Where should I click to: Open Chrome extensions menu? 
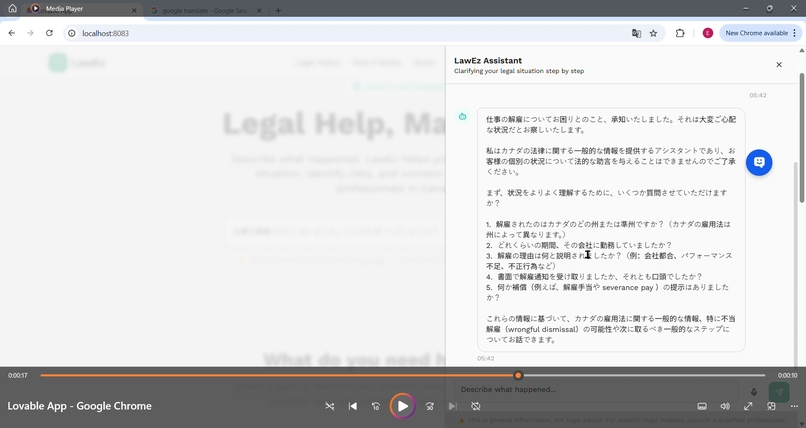point(680,33)
